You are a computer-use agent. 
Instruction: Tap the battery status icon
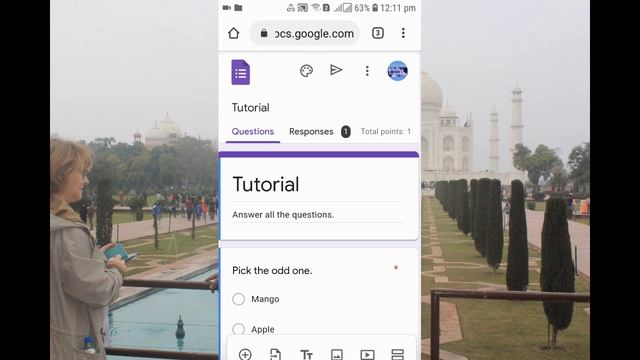375,8
